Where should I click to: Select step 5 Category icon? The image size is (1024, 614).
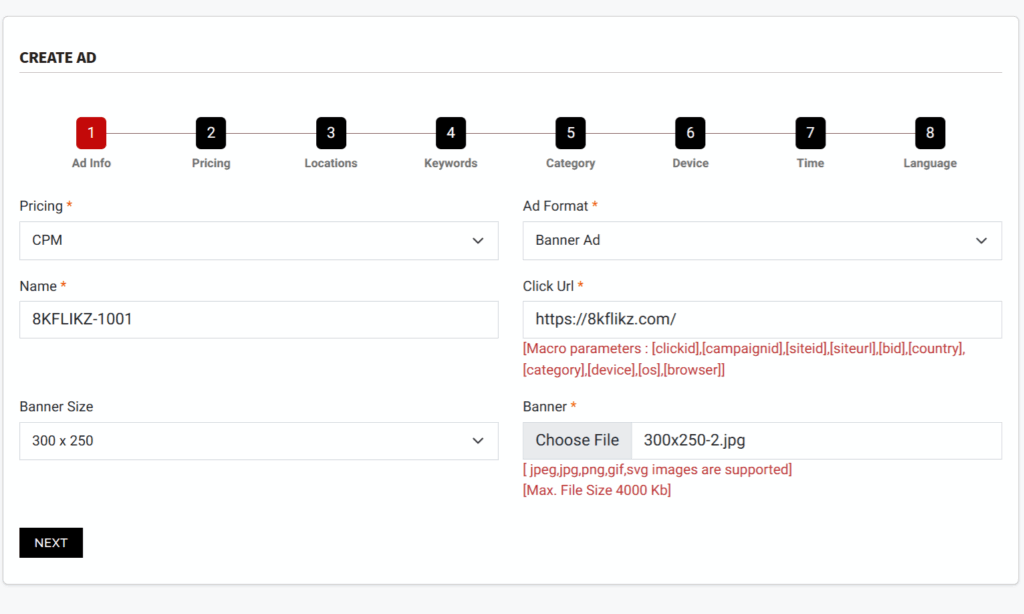click(570, 133)
